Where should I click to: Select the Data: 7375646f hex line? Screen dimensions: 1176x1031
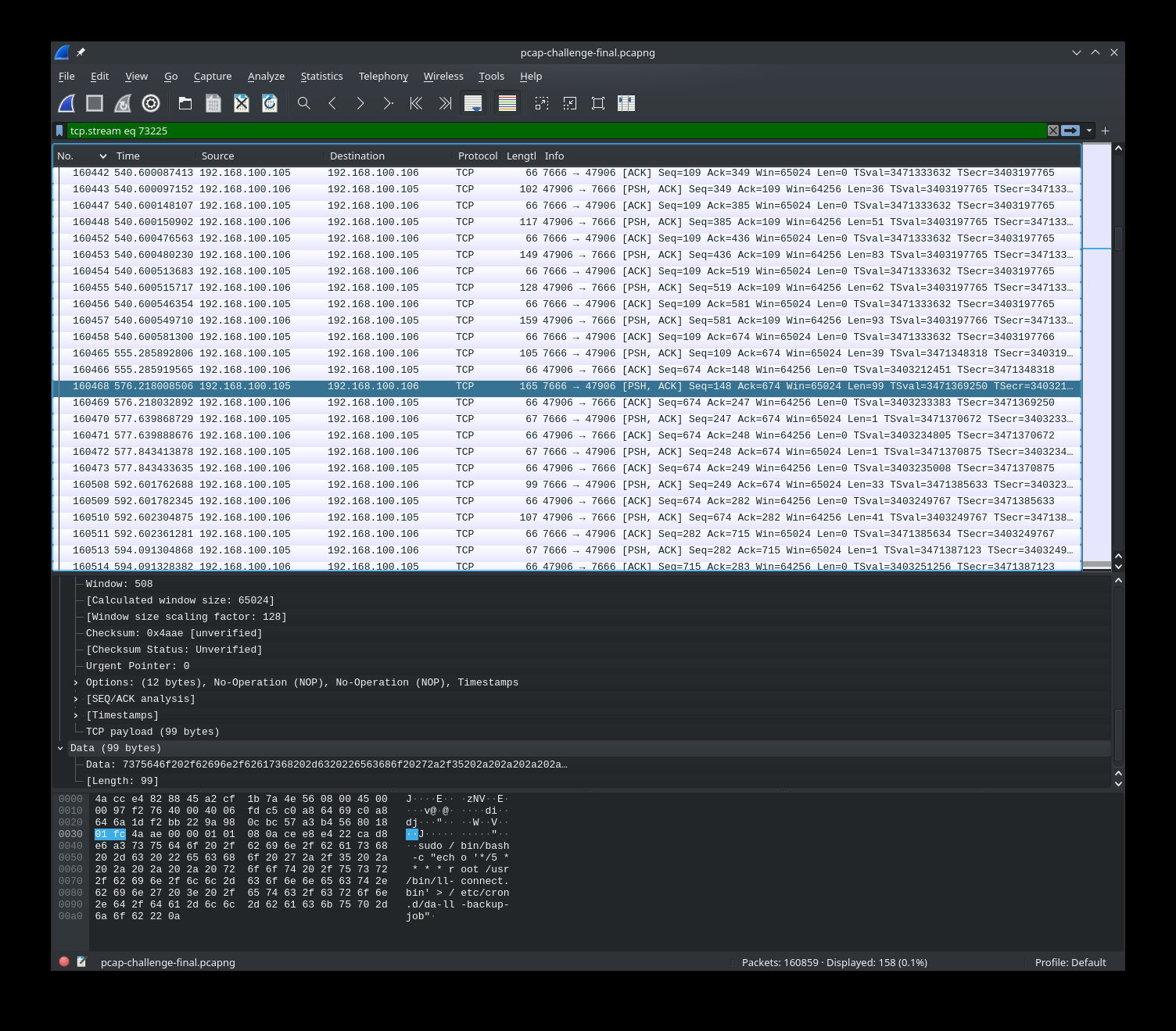(327, 764)
